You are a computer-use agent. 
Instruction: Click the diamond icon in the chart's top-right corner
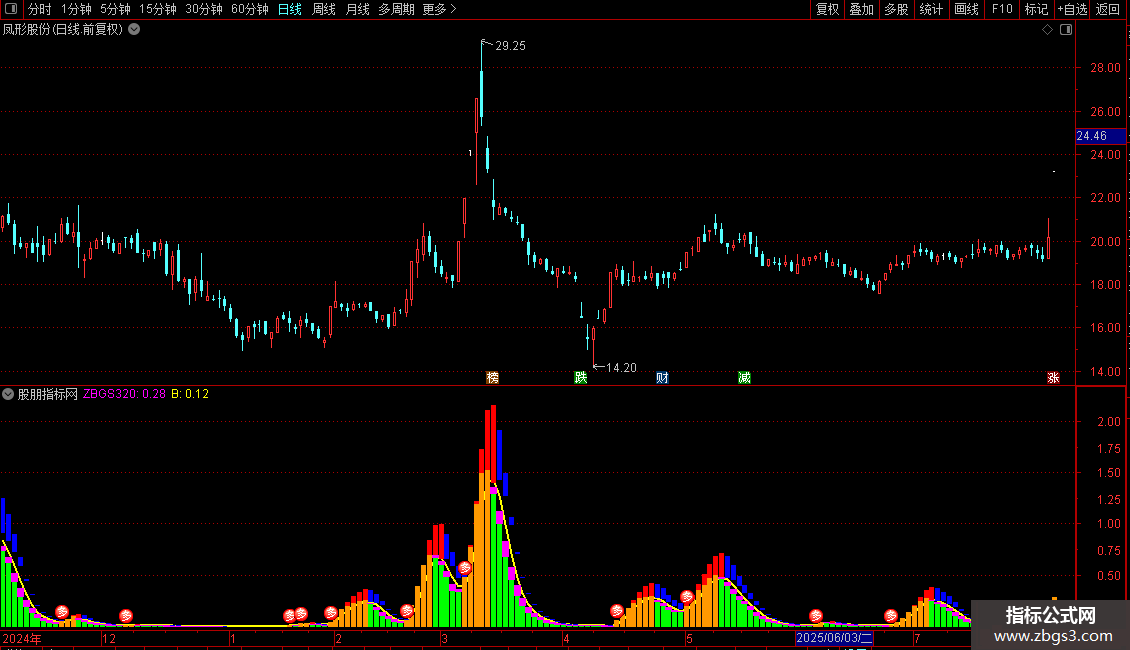pyautogui.click(x=1047, y=30)
